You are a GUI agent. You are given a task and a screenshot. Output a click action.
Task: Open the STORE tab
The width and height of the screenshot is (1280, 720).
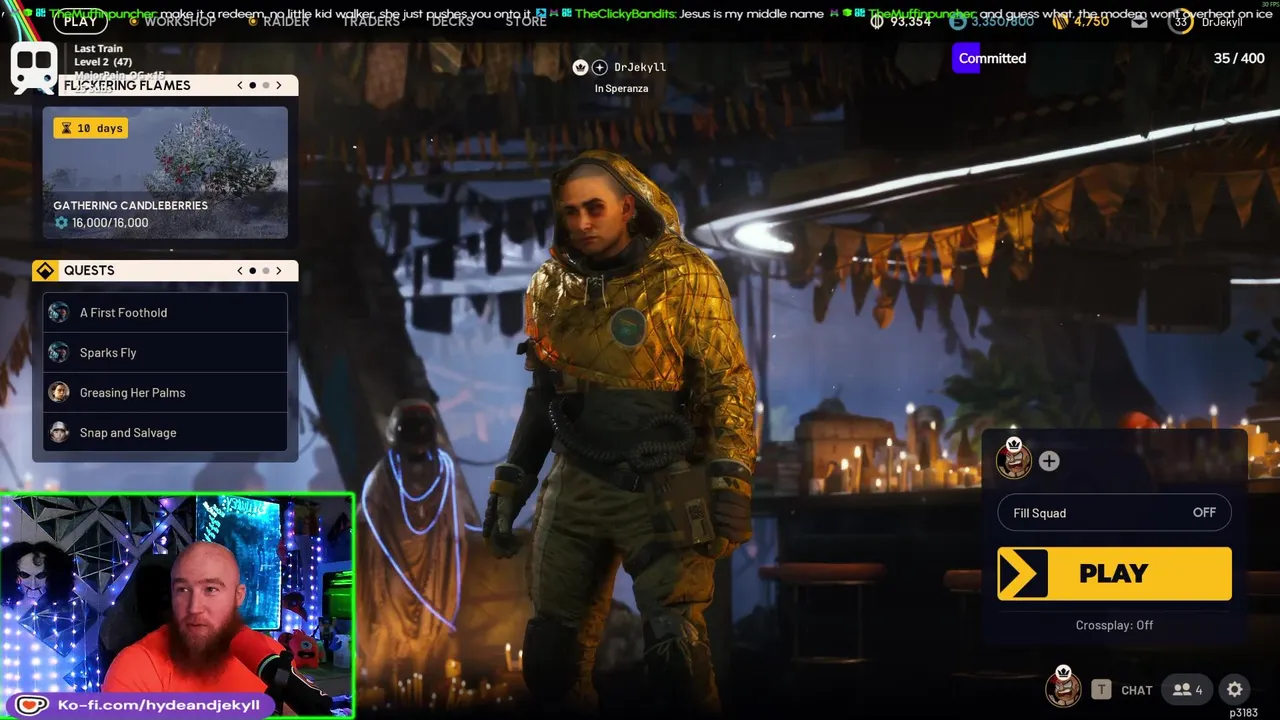point(526,21)
